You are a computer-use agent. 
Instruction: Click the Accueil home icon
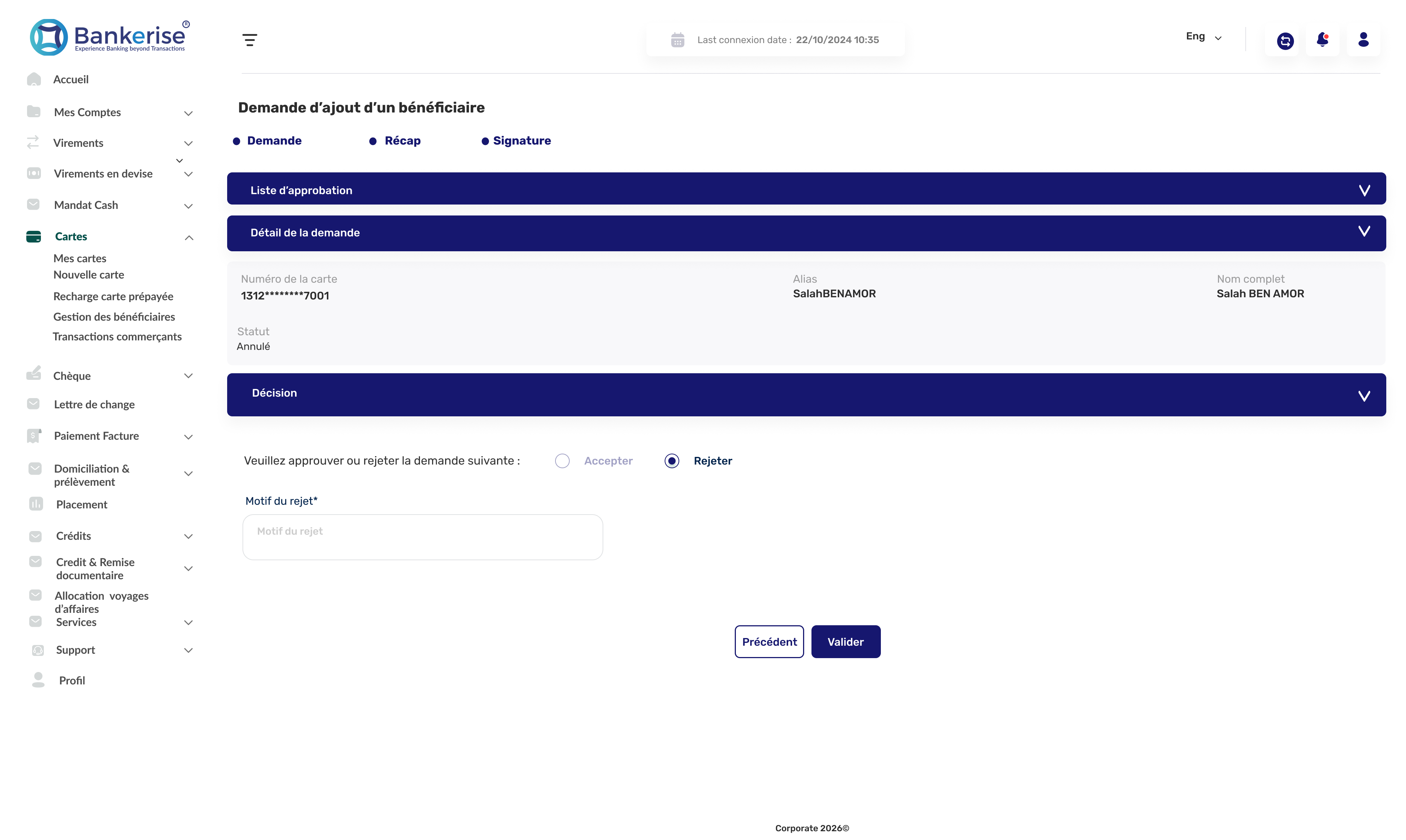tap(34, 79)
